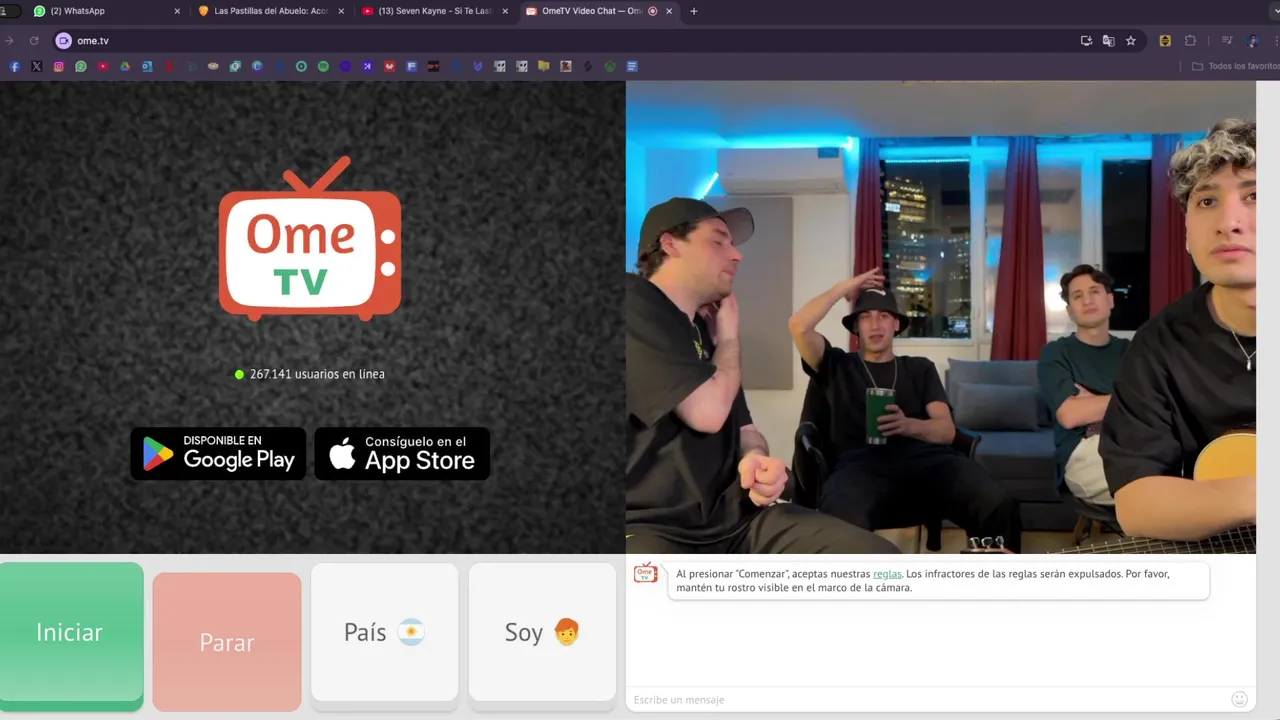Image resolution: width=1280 pixels, height=720 pixels.
Task: Open the Xbox bookmark icon
Action: pos(609,66)
